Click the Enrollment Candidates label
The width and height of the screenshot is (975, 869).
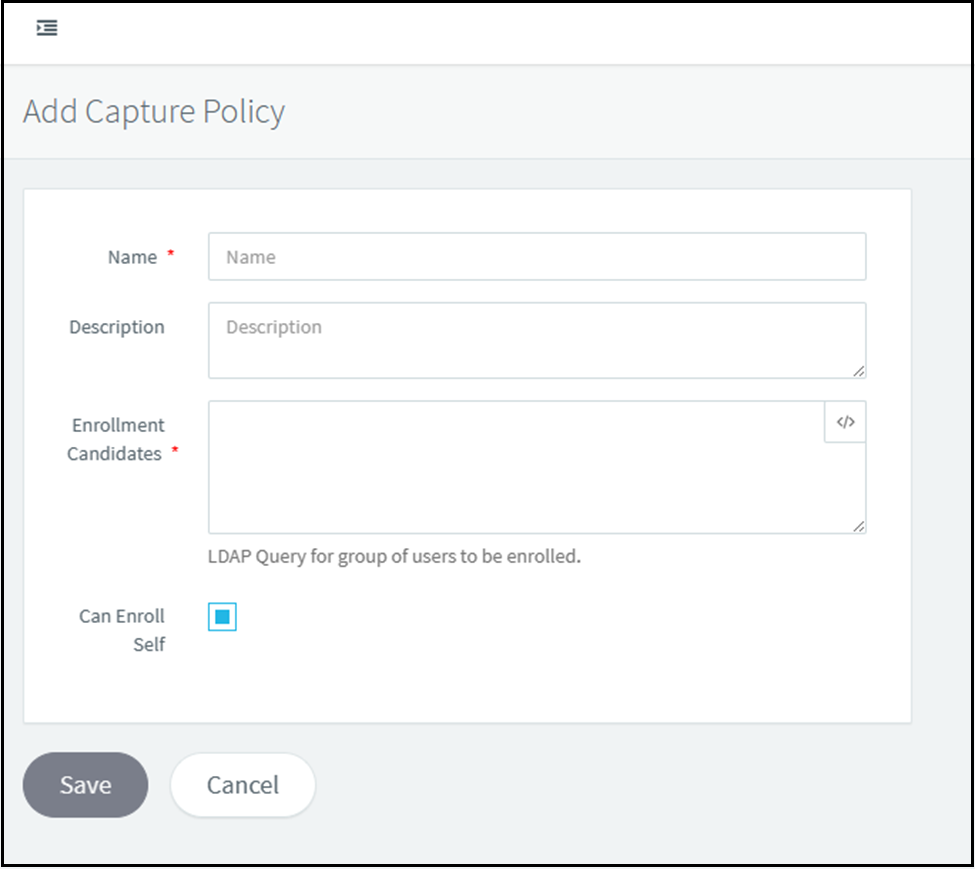(x=116, y=439)
